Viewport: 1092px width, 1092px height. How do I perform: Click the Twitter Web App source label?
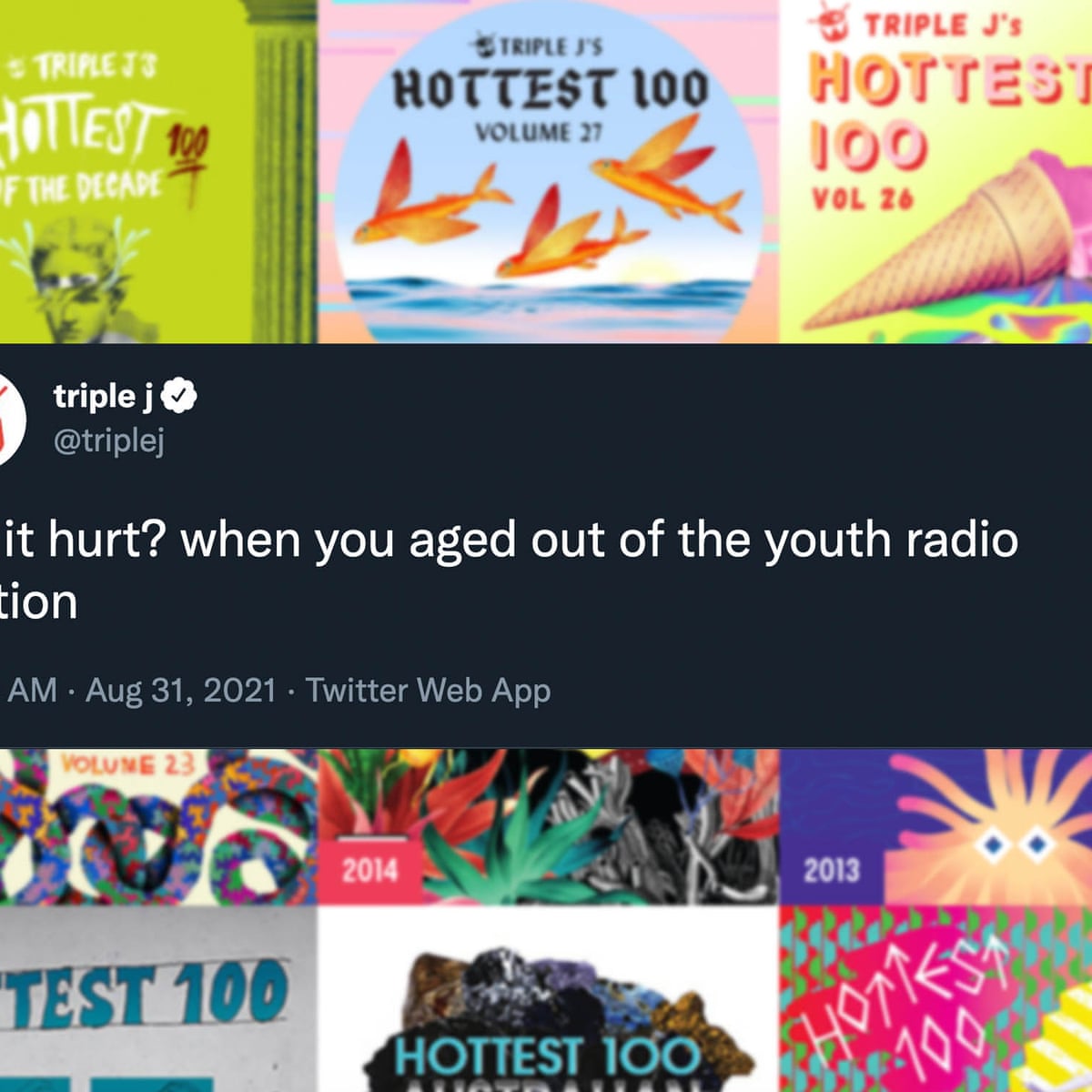[428, 691]
